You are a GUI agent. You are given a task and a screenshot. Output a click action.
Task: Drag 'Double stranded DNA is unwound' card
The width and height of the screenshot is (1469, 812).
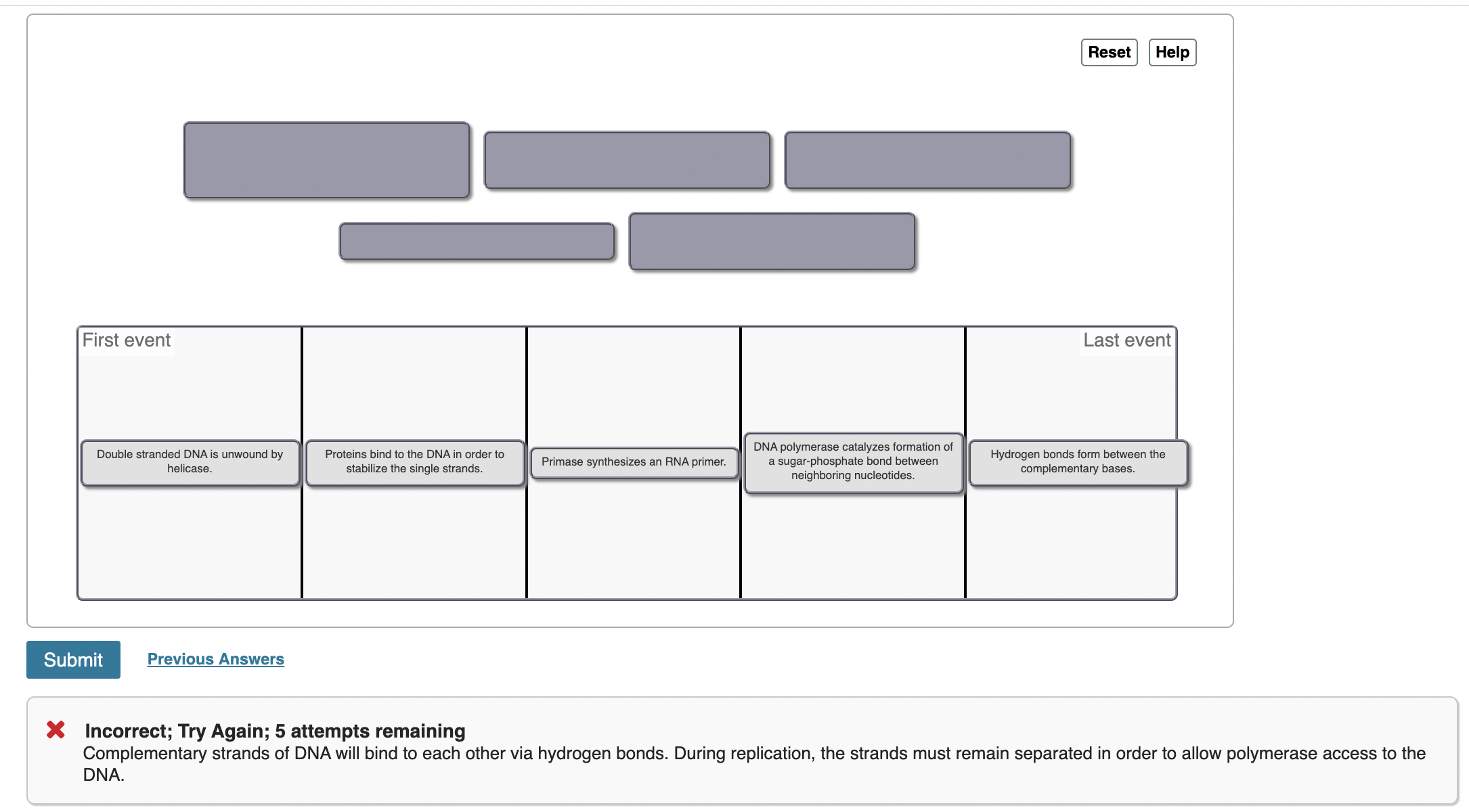point(189,461)
